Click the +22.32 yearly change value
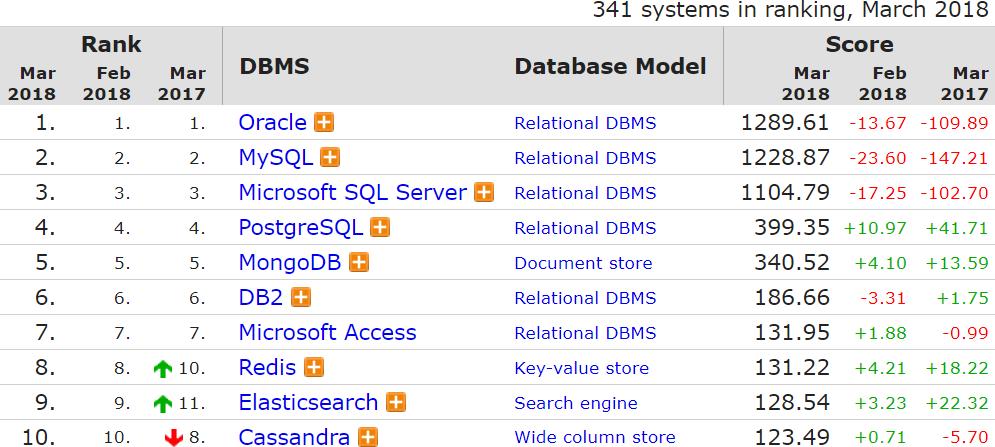 pyautogui.click(x=957, y=403)
